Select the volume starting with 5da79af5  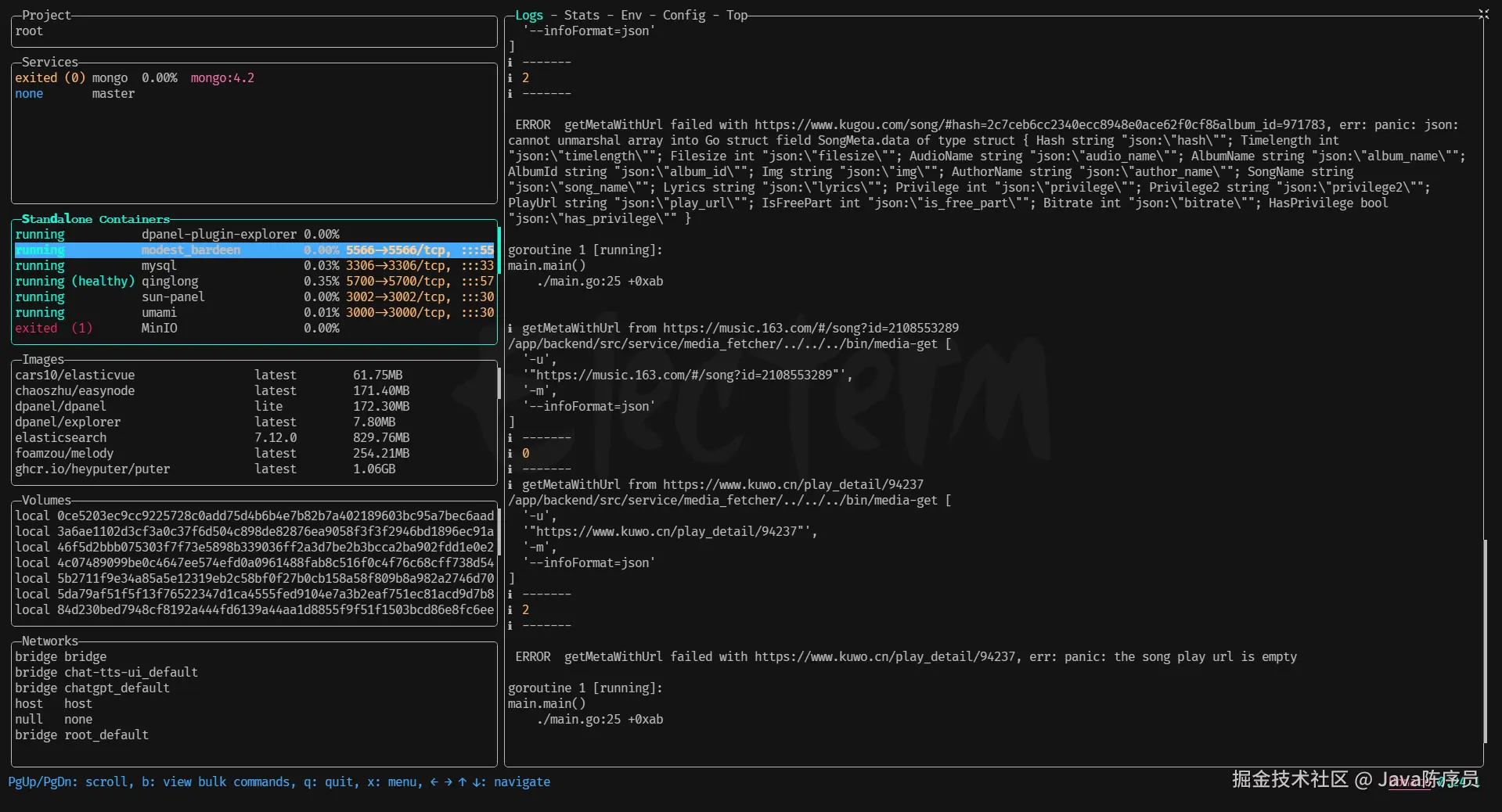pyautogui.click(x=254, y=595)
